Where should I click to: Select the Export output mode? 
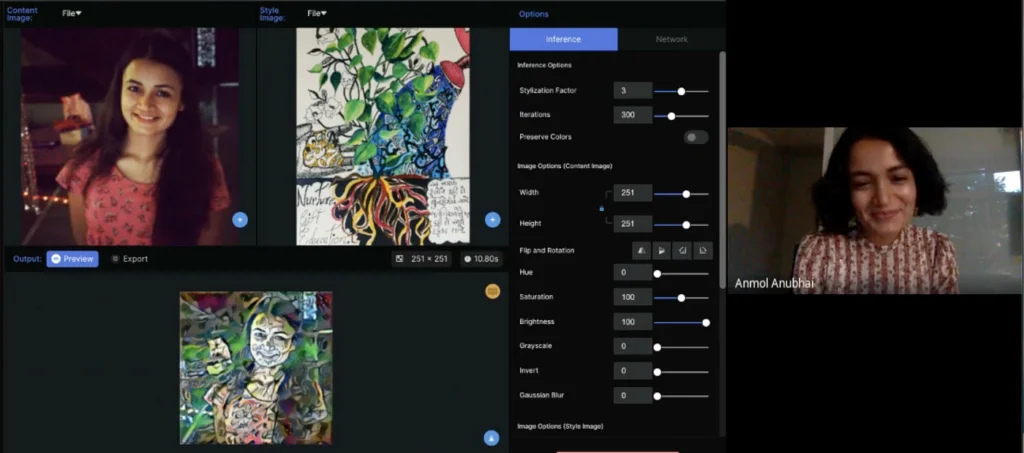129,259
